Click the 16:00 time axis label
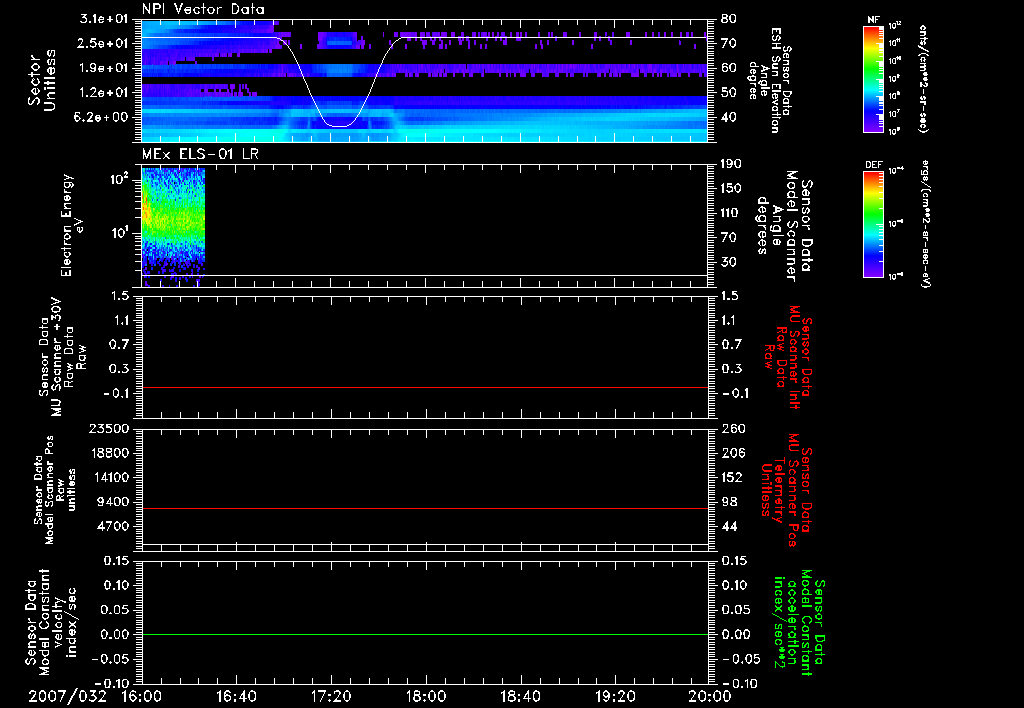The image size is (1024, 708). coord(142,697)
